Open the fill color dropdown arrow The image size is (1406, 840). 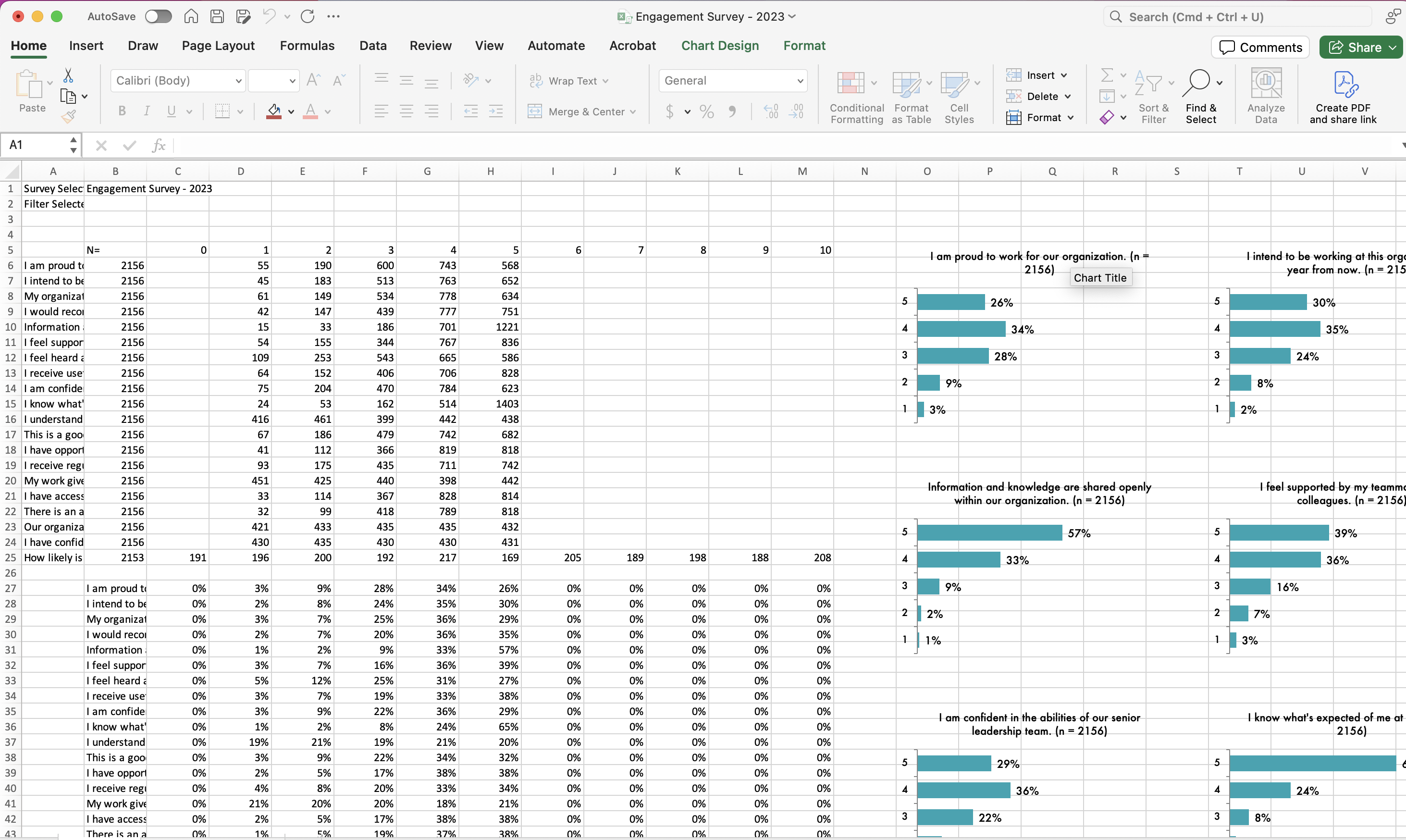(291, 112)
